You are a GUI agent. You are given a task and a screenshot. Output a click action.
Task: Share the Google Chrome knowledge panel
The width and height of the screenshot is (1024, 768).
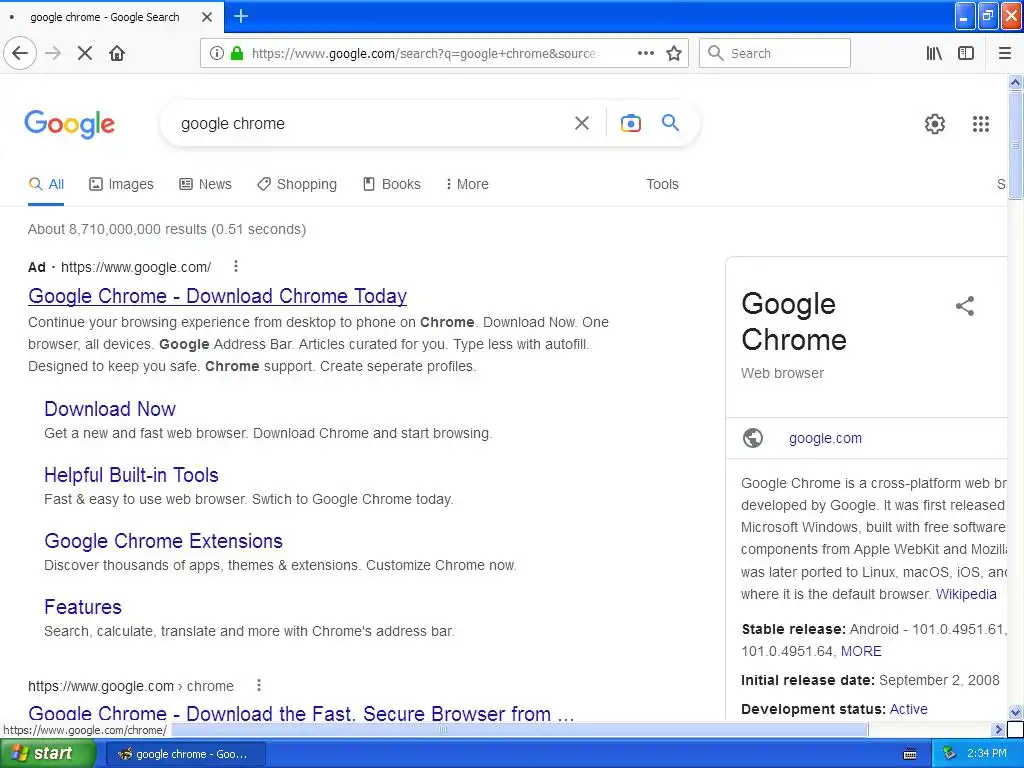pos(965,306)
